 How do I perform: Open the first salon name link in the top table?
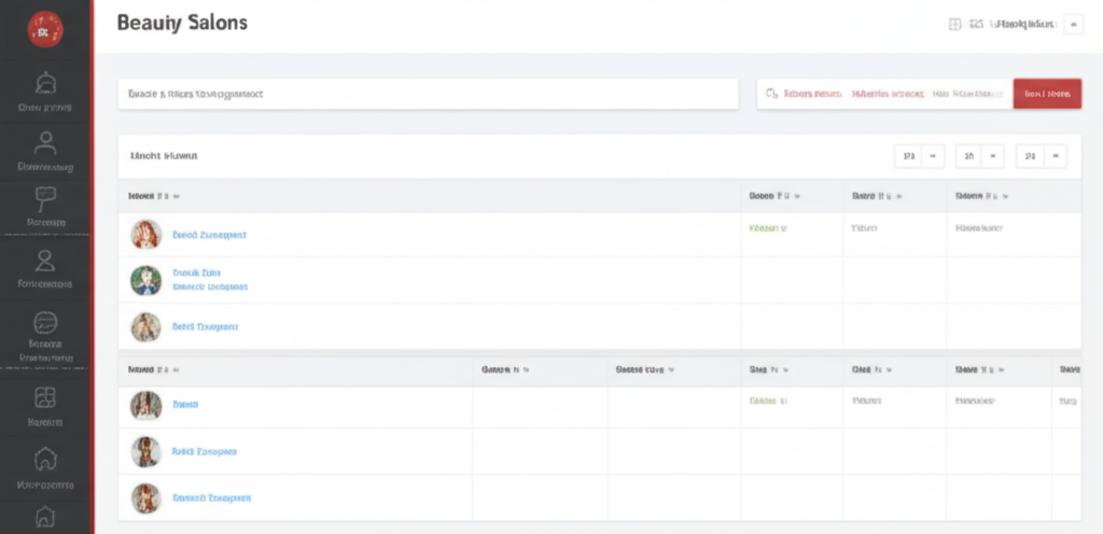pyautogui.click(x=209, y=235)
